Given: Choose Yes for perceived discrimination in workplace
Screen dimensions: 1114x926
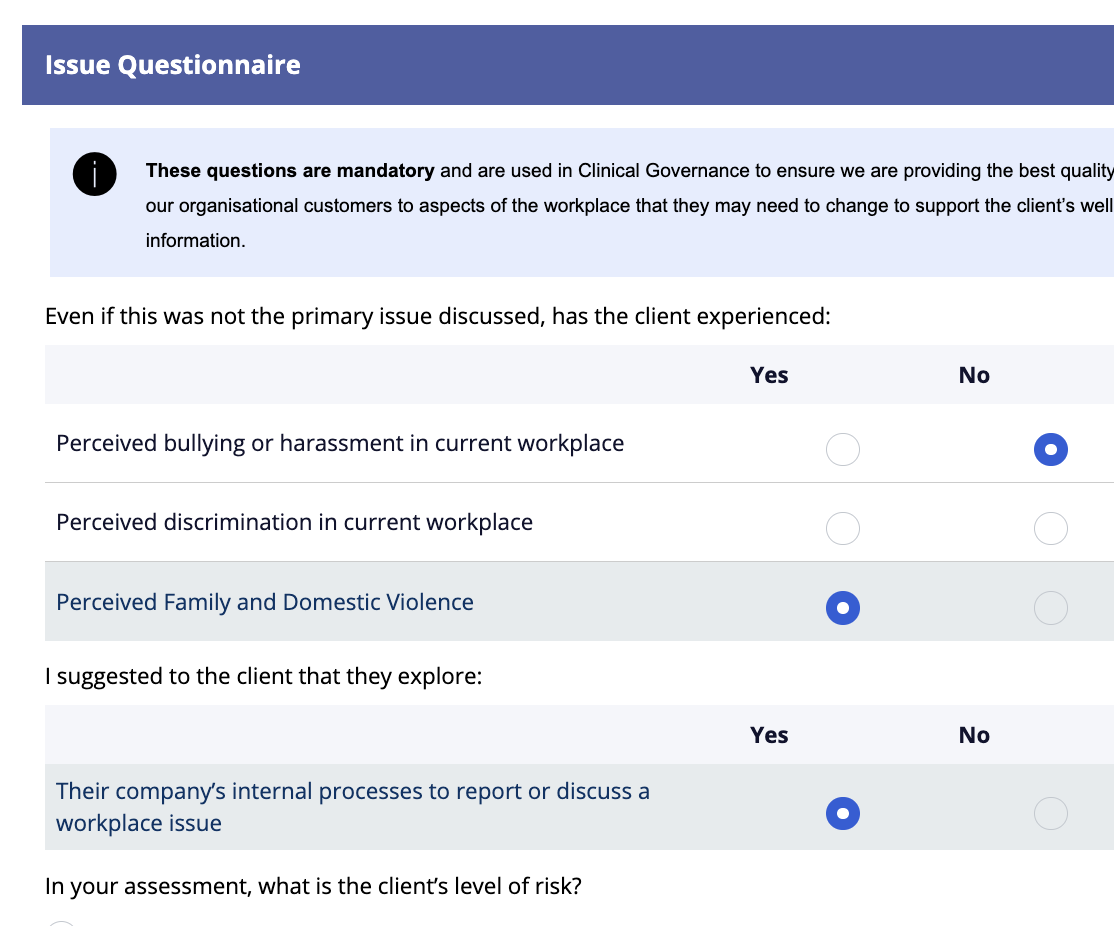Looking at the screenshot, I should (x=842, y=528).
